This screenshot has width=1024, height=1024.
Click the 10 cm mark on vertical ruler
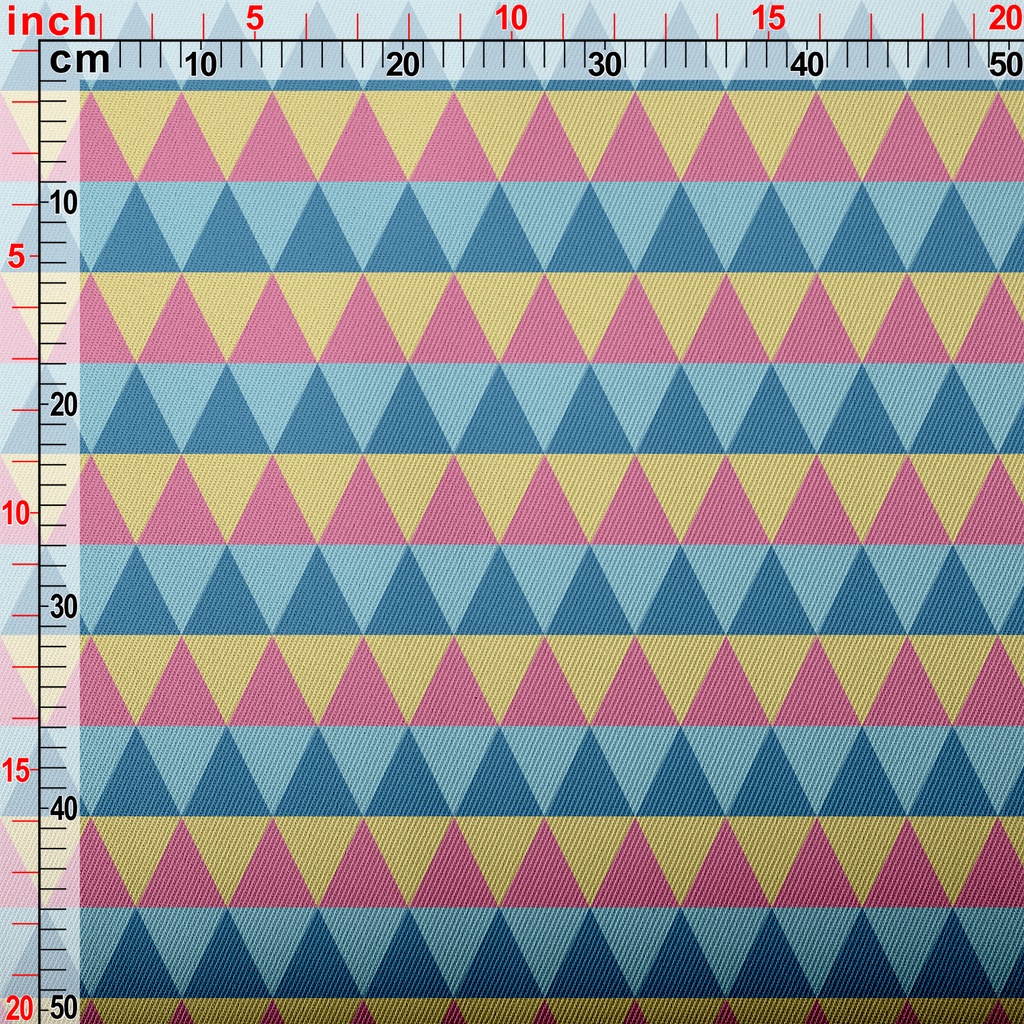point(64,203)
